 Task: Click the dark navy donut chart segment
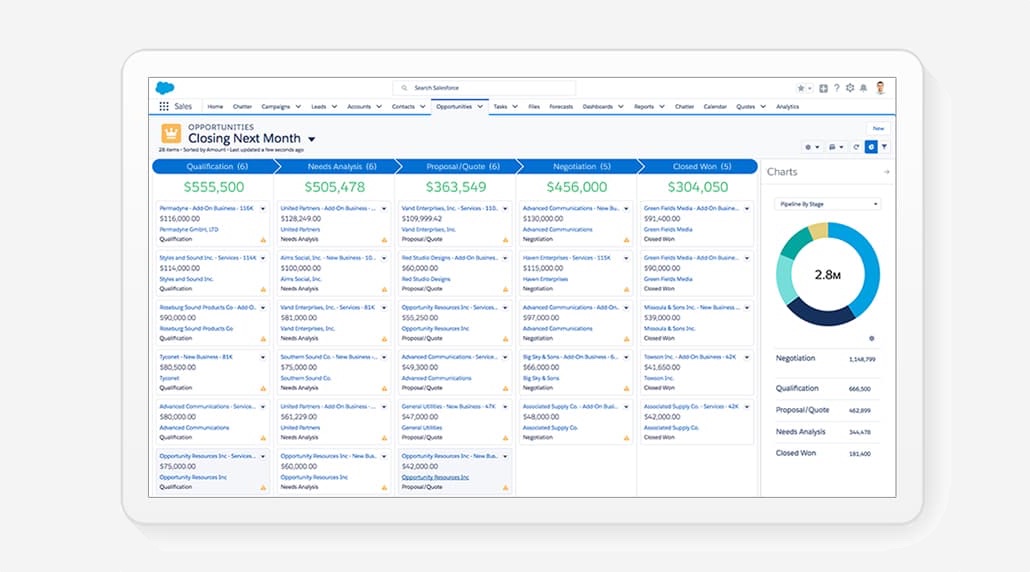click(820, 316)
